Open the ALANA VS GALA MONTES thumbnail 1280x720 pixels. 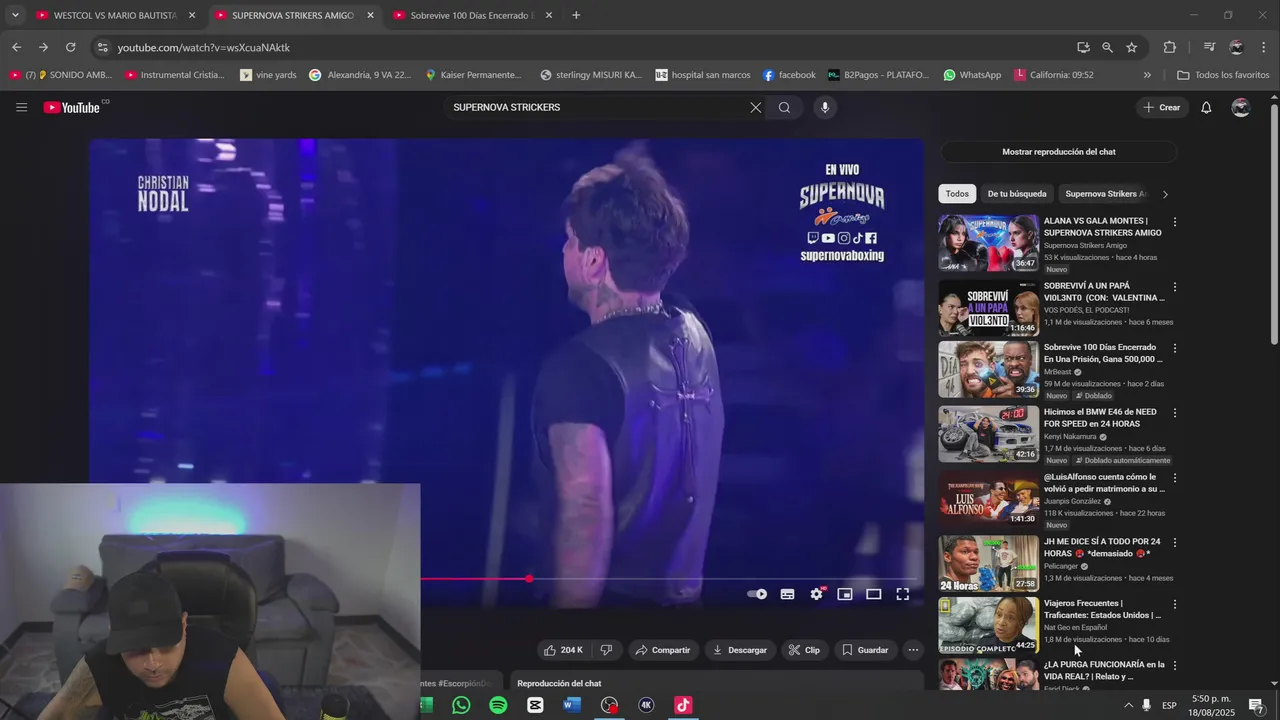(988, 243)
